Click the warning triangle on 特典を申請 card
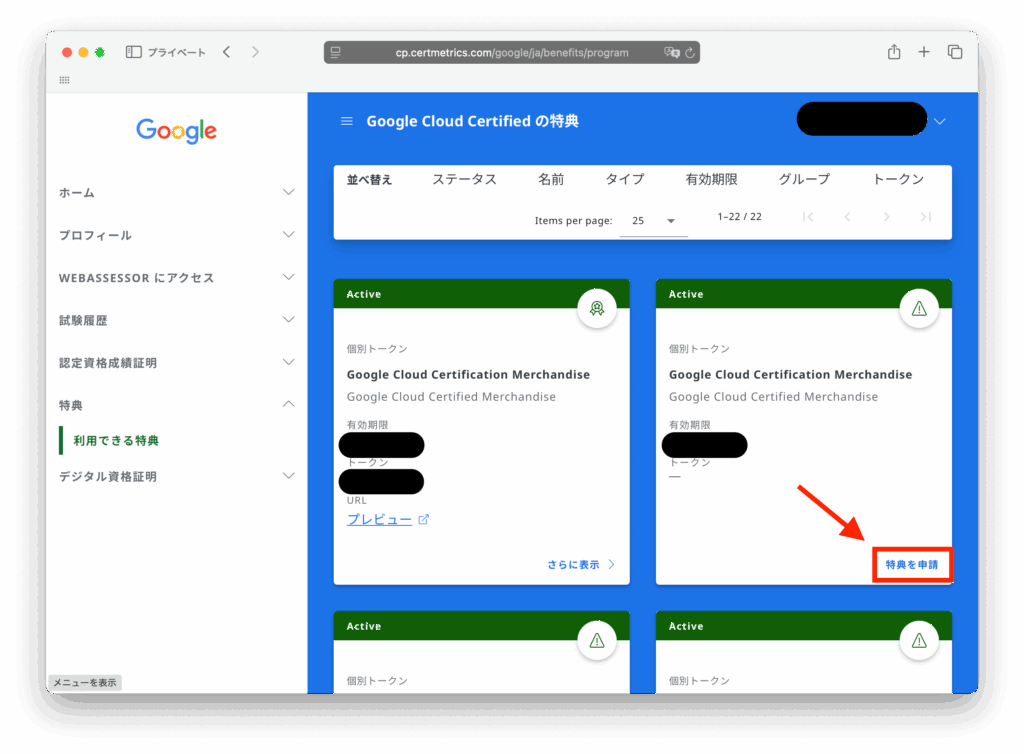Viewport: 1024px width, 754px height. coord(919,309)
